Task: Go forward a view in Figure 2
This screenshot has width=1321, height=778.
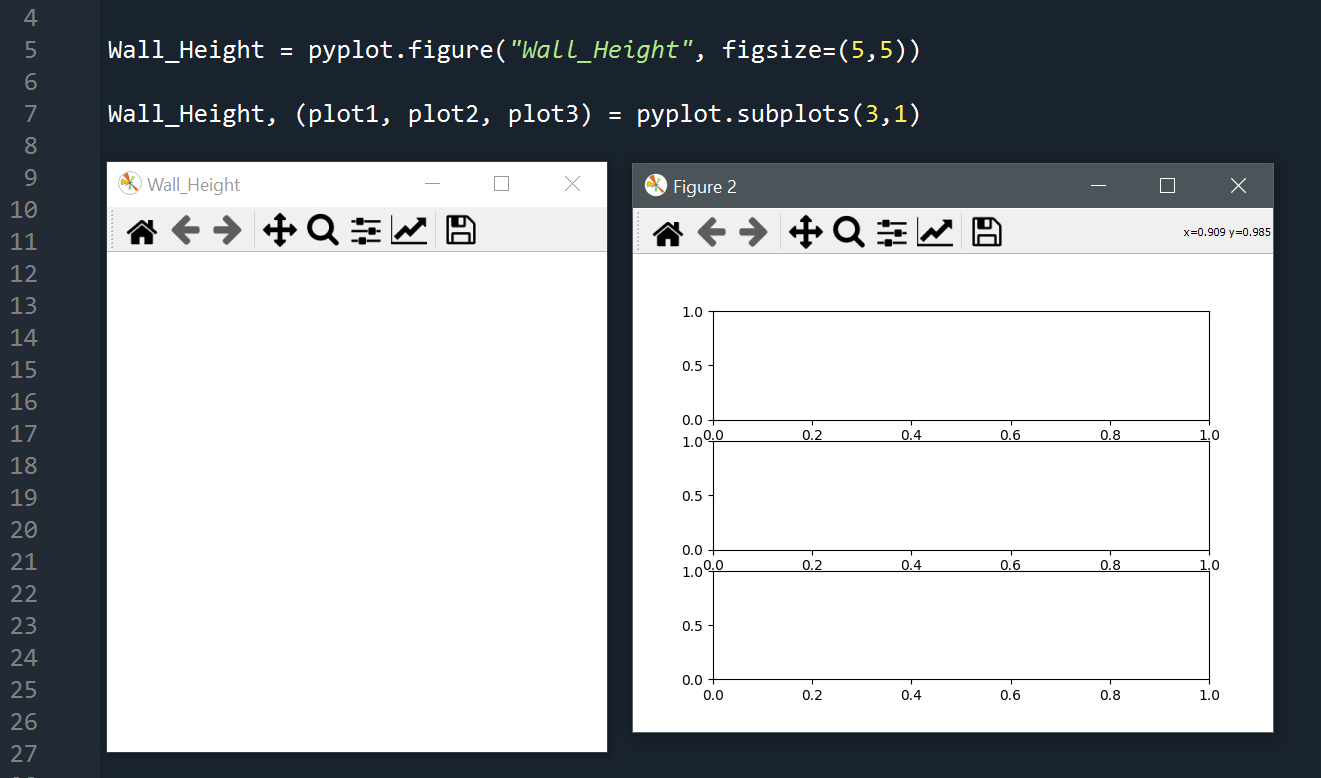Action: click(x=753, y=233)
